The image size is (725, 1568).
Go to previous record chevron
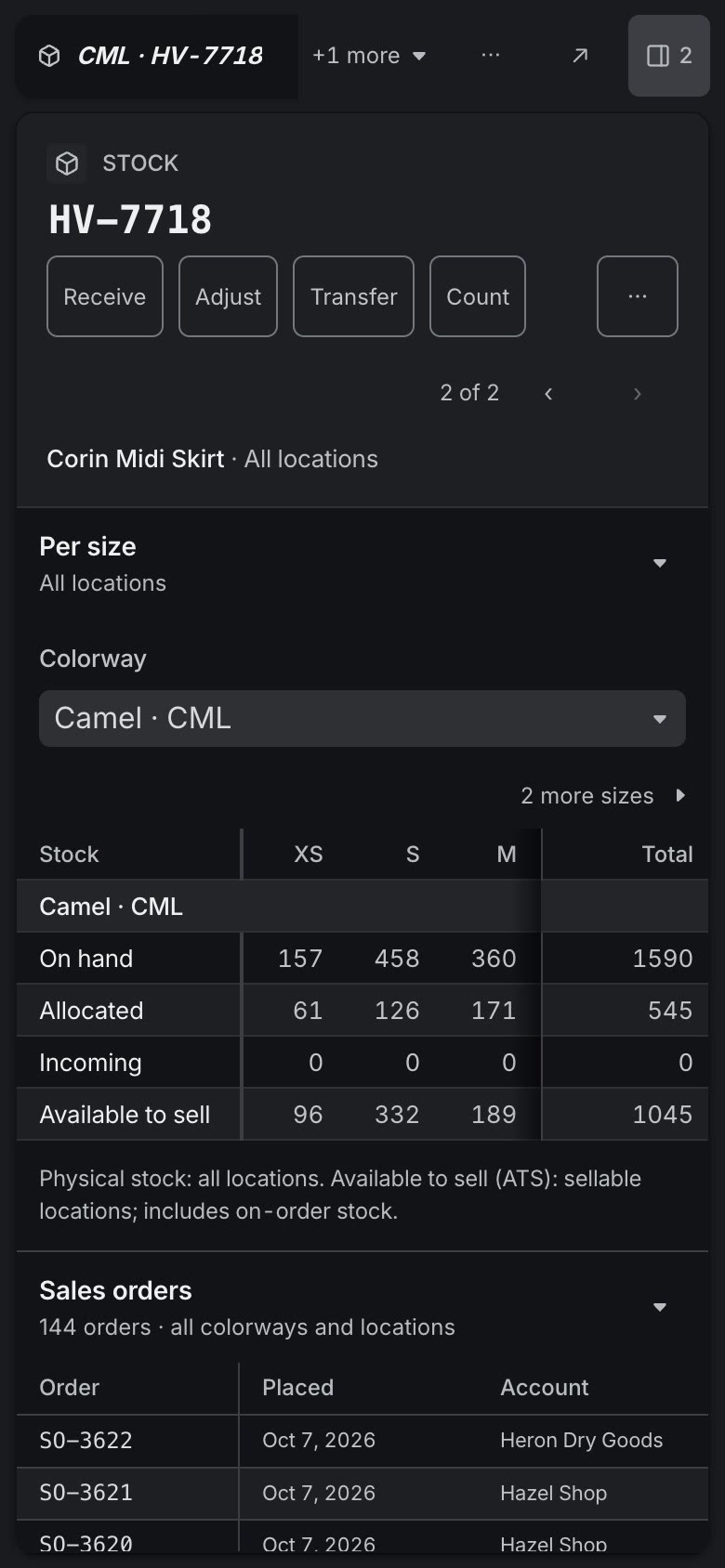click(x=548, y=393)
